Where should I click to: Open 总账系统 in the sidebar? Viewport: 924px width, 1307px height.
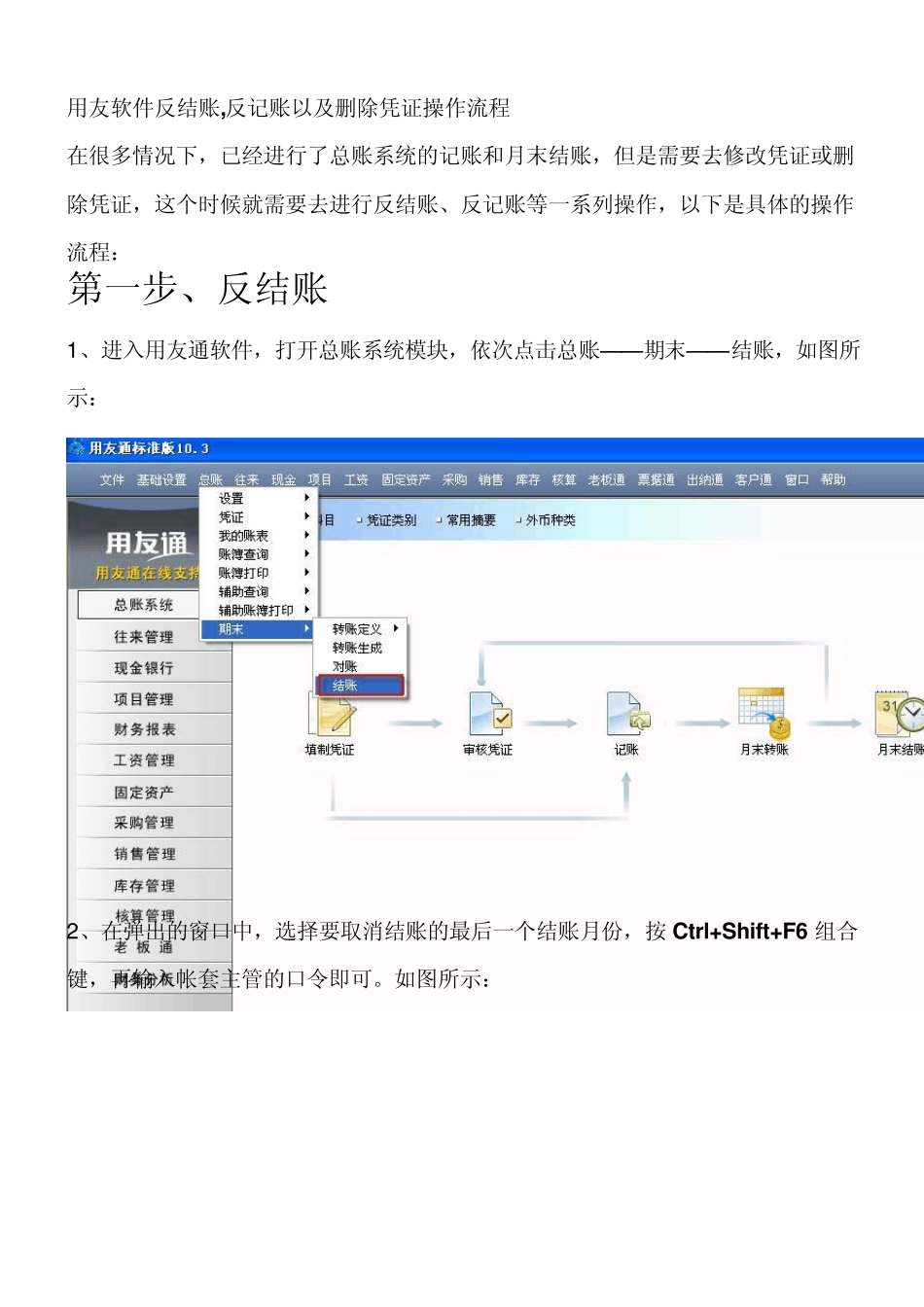pos(154,605)
